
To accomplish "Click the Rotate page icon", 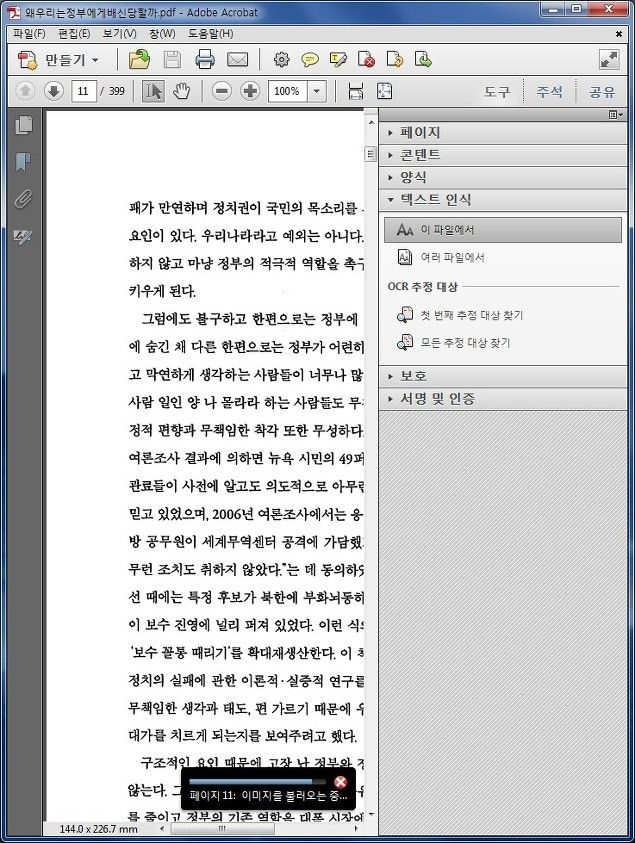I will (395, 59).
